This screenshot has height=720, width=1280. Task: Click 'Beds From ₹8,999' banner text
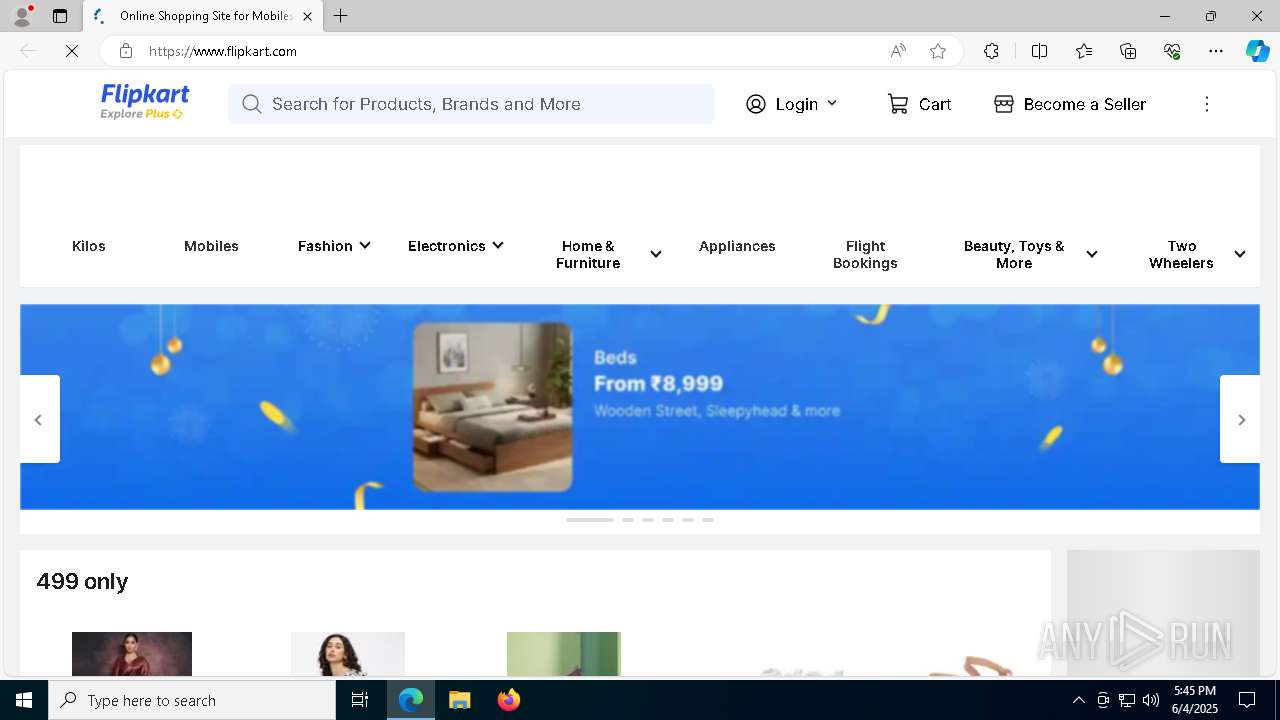click(658, 371)
